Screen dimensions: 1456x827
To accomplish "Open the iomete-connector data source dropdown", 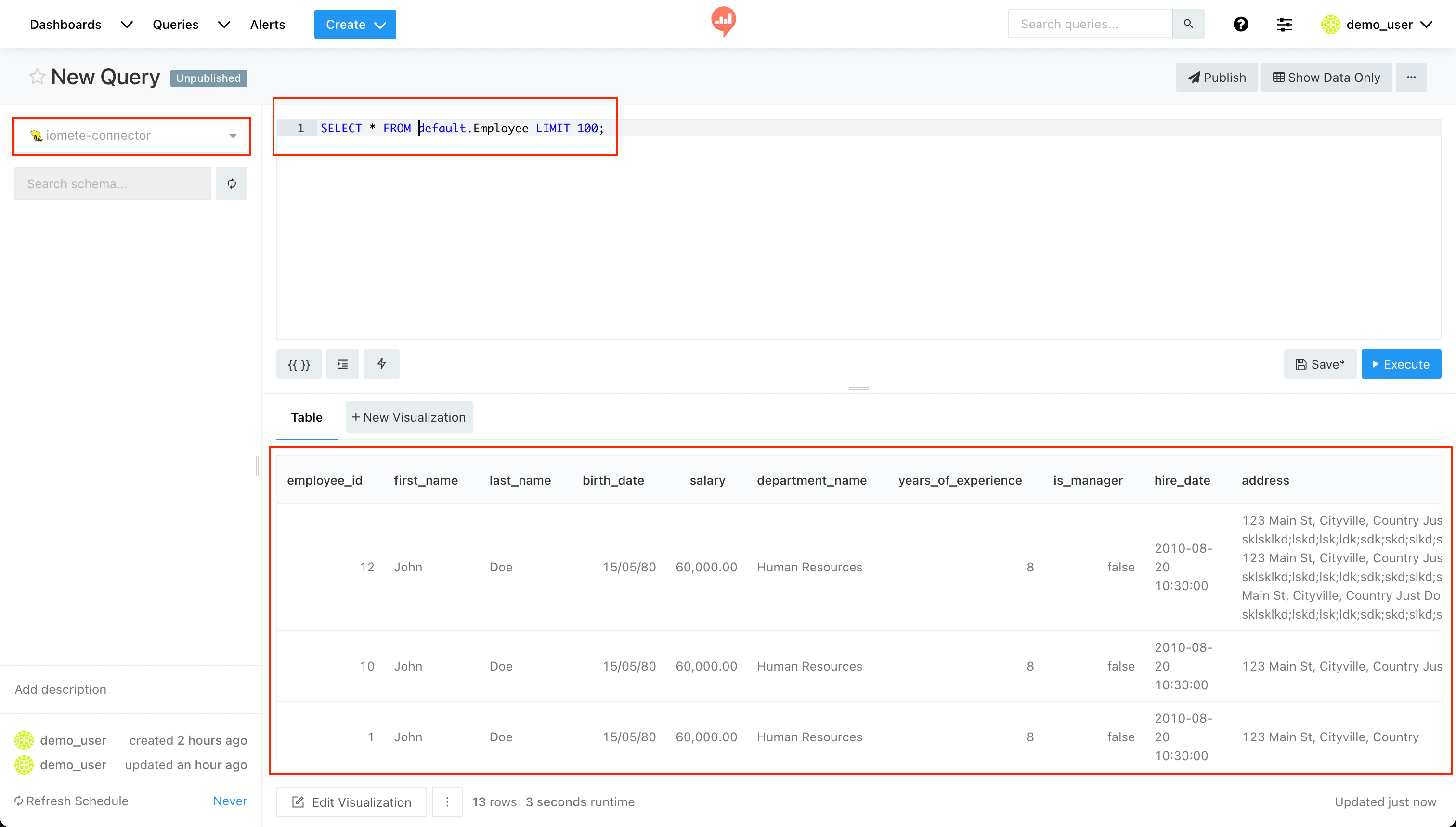I will pyautogui.click(x=132, y=136).
